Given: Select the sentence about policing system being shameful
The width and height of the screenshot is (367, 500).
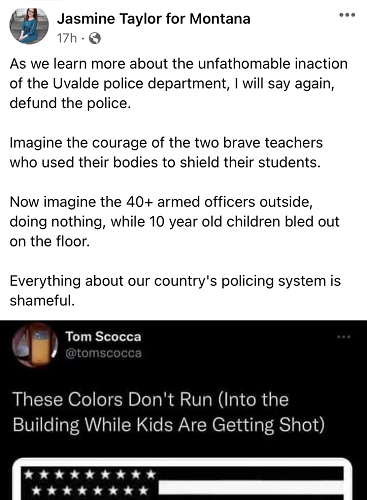Looking at the screenshot, I should point(175,291).
